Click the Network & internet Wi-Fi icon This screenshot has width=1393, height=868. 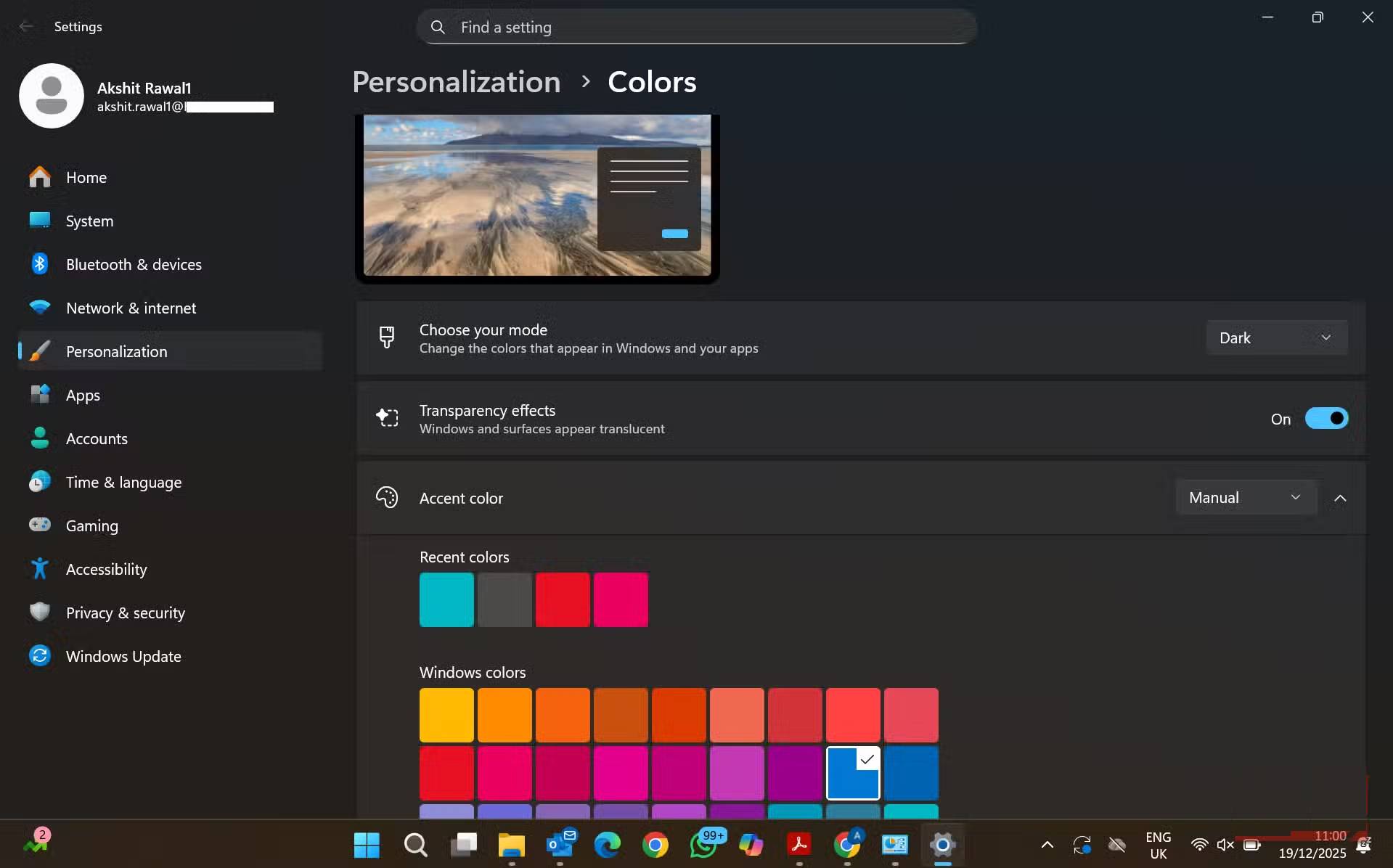click(40, 308)
